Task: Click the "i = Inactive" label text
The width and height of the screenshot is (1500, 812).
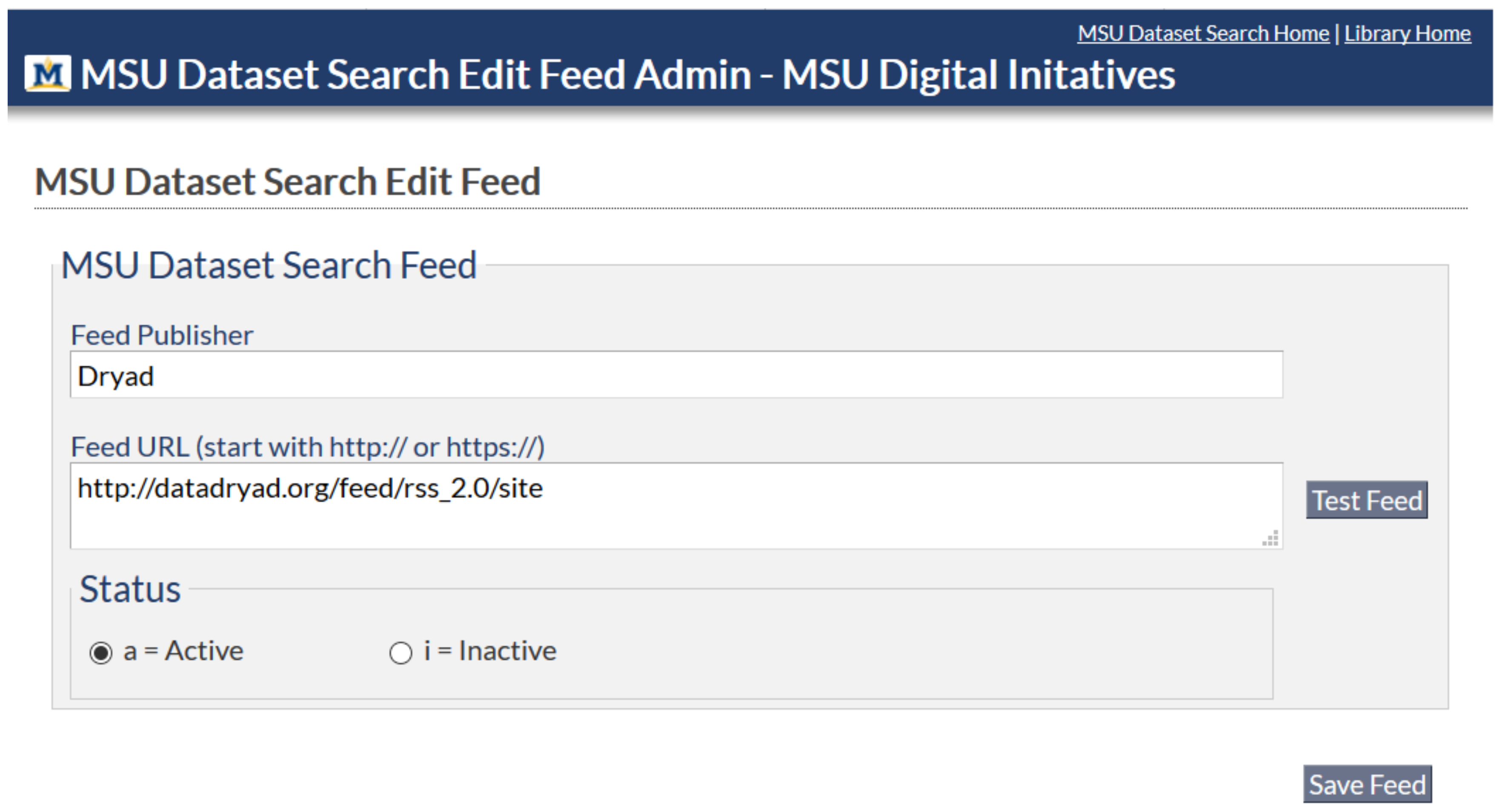Action: (x=490, y=651)
